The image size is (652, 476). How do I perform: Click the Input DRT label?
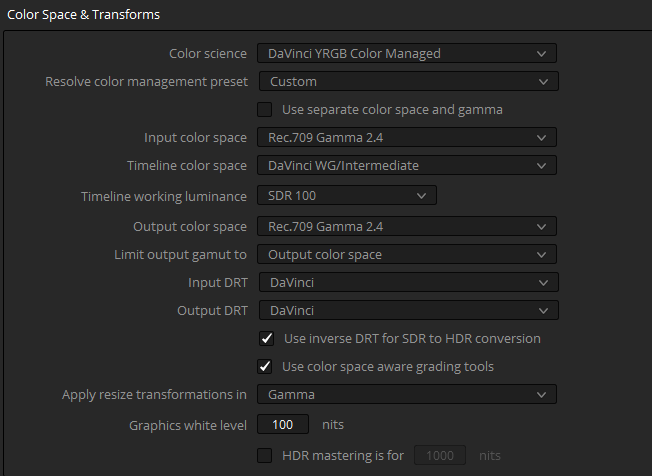218,283
